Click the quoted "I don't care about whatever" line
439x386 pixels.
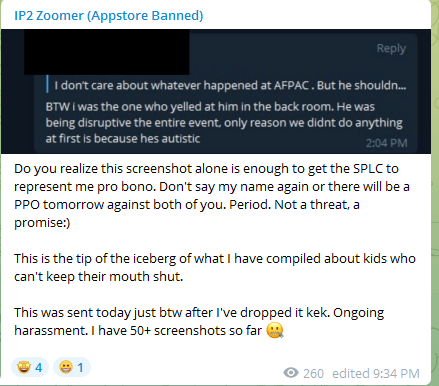pyautogui.click(x=230, y=85)
